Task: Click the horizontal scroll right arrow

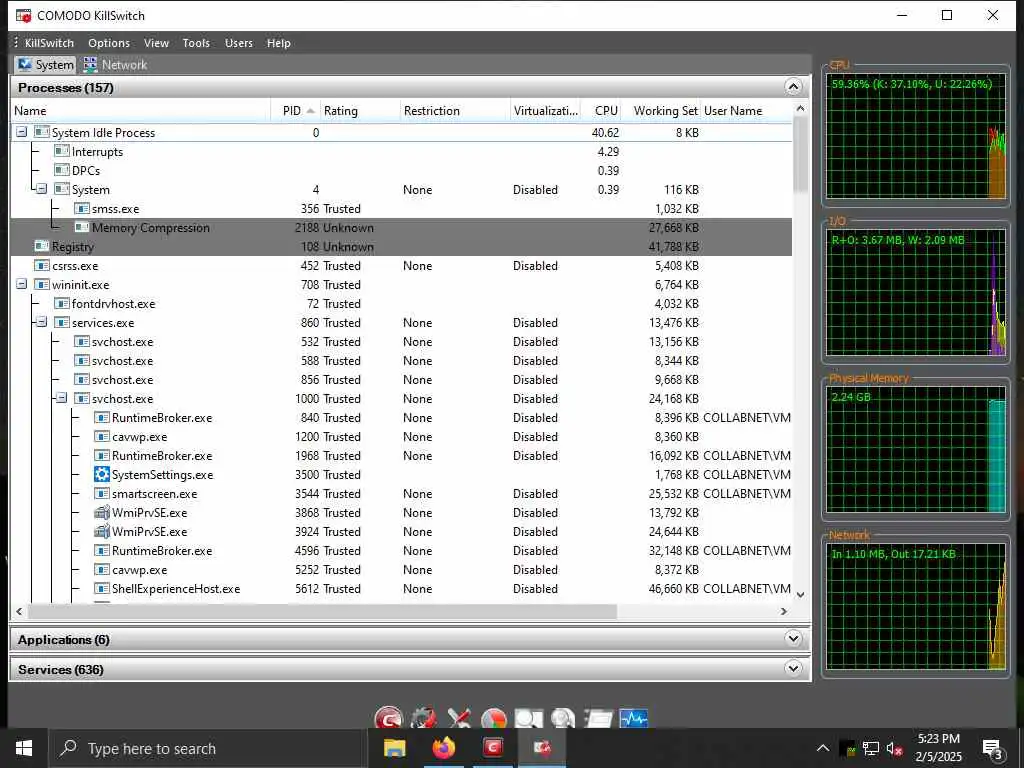Action: pos(784,611)
